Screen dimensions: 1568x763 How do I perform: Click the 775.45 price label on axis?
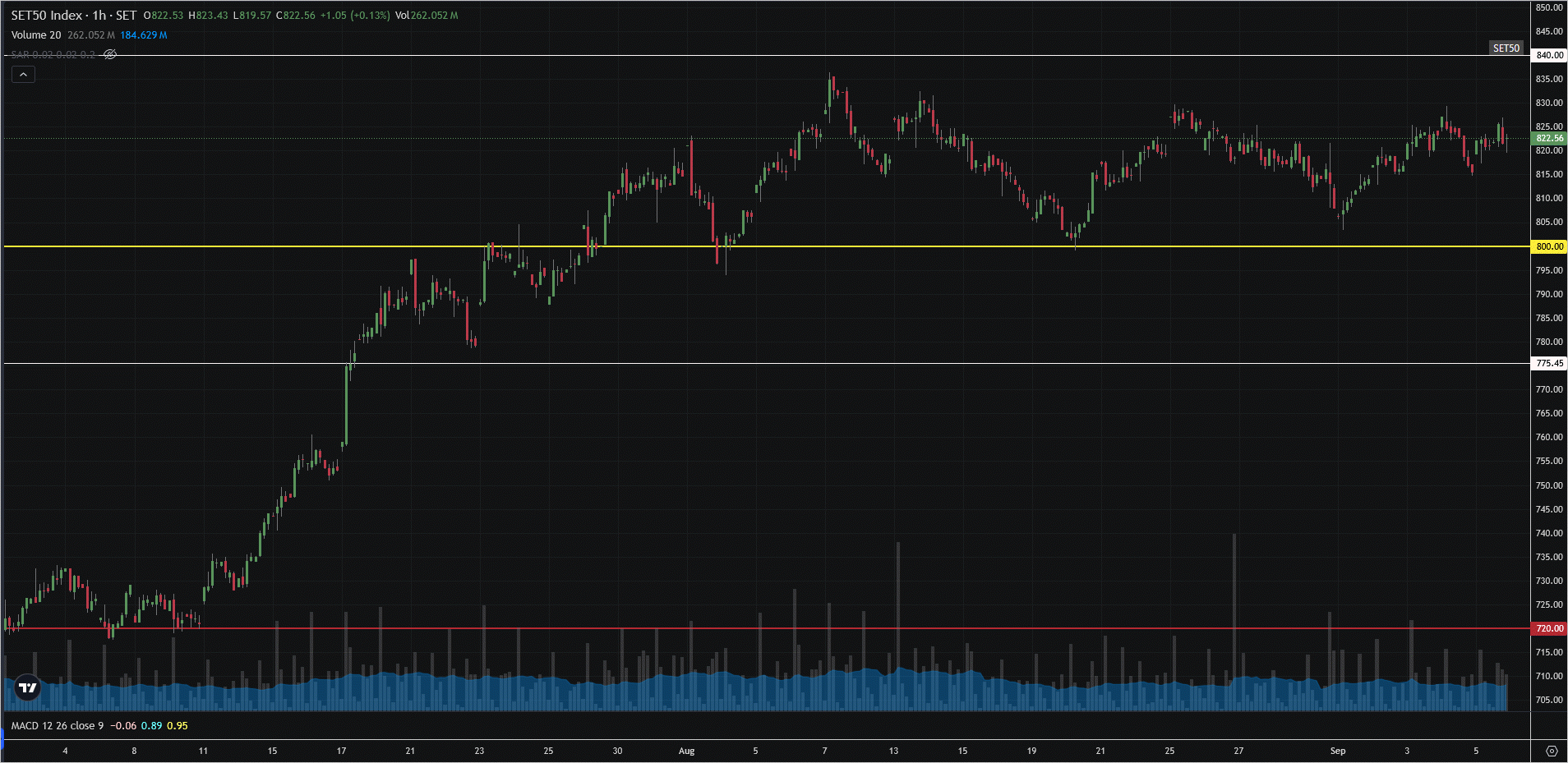1549,363
